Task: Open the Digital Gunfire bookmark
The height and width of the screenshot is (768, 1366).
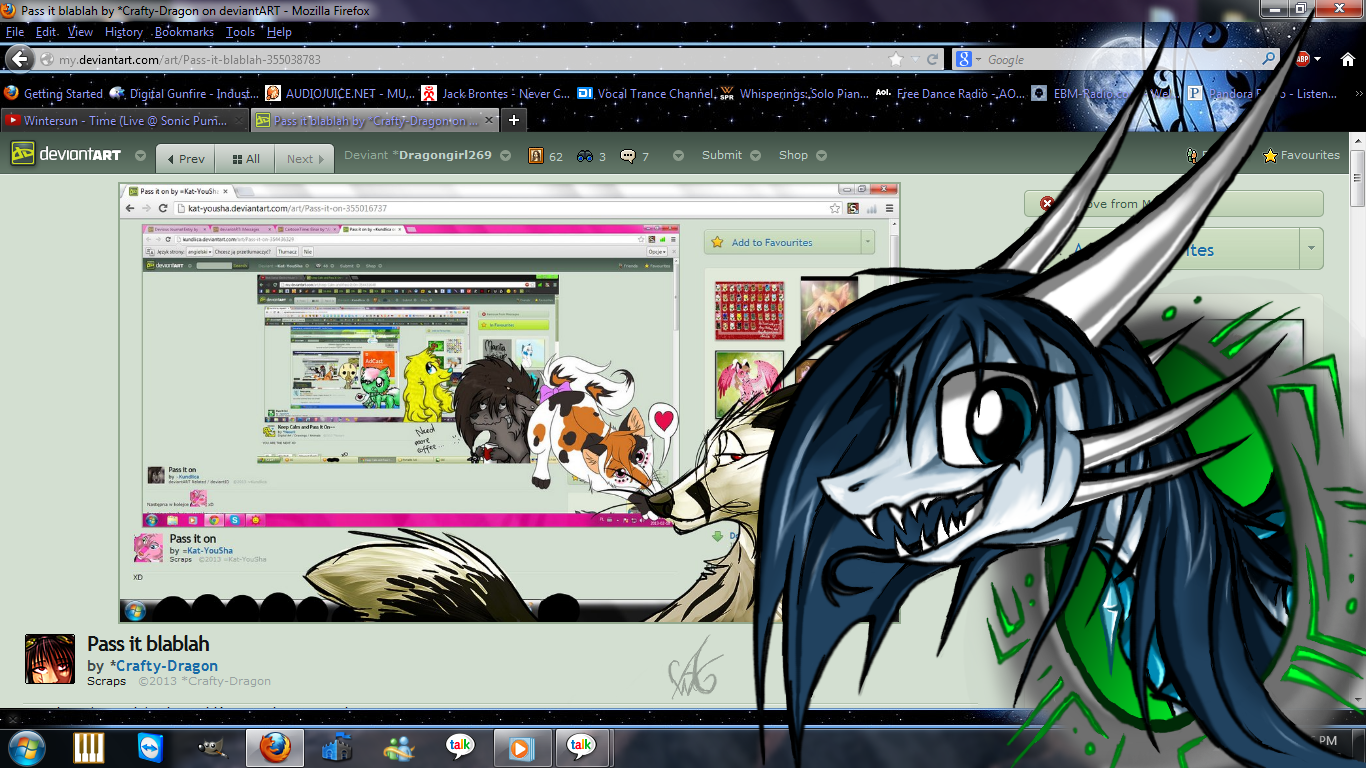Action: pos(184,93)
